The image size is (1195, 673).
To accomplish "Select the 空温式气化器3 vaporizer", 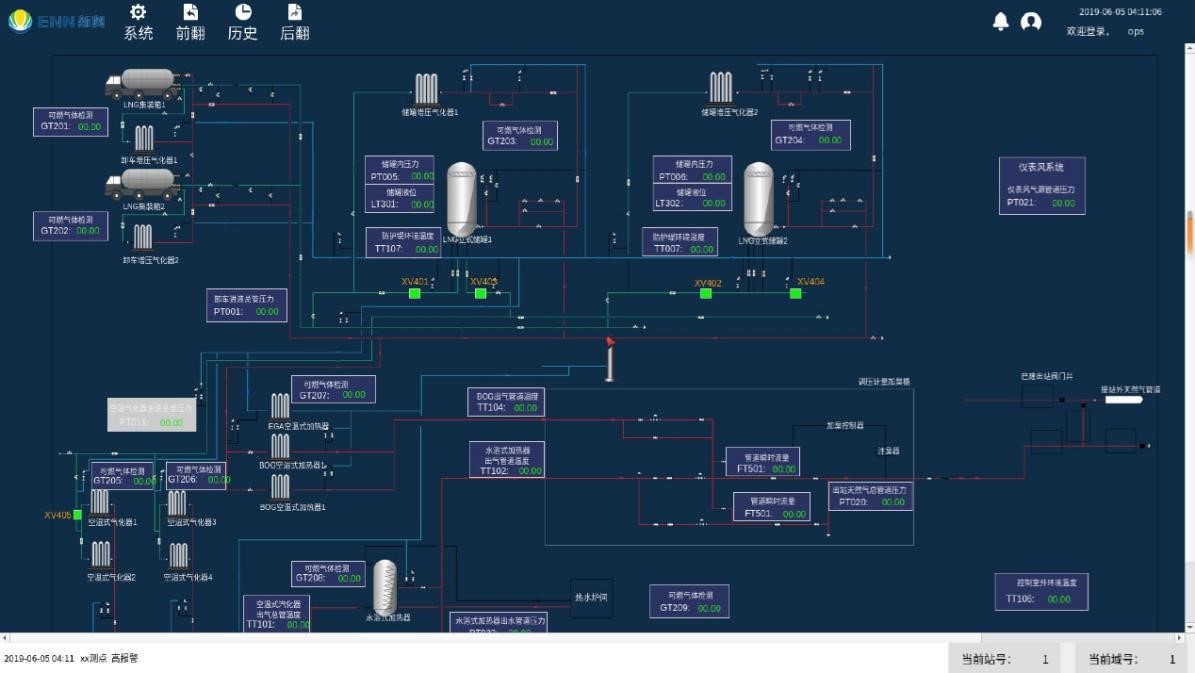I will coord(177,503).
